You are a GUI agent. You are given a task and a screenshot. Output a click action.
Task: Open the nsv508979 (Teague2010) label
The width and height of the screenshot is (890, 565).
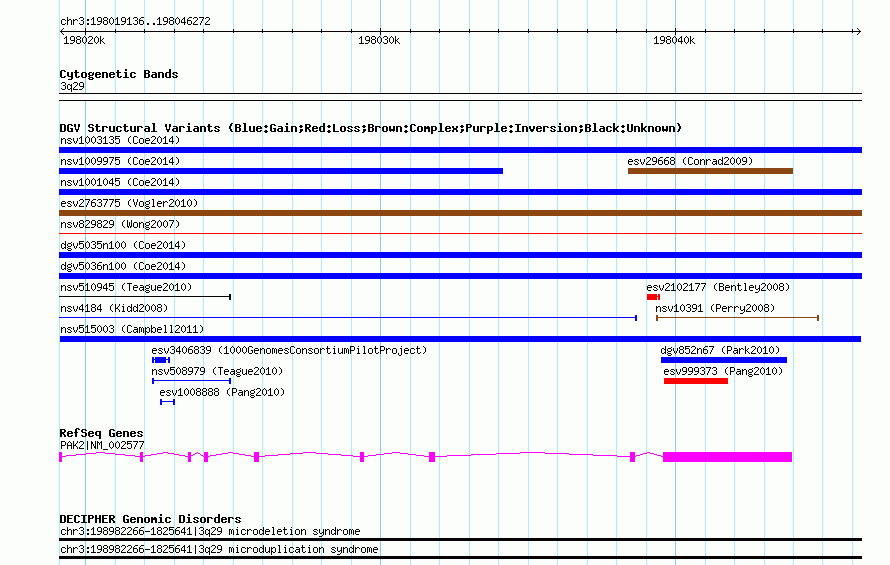click(x=217, y=371)
